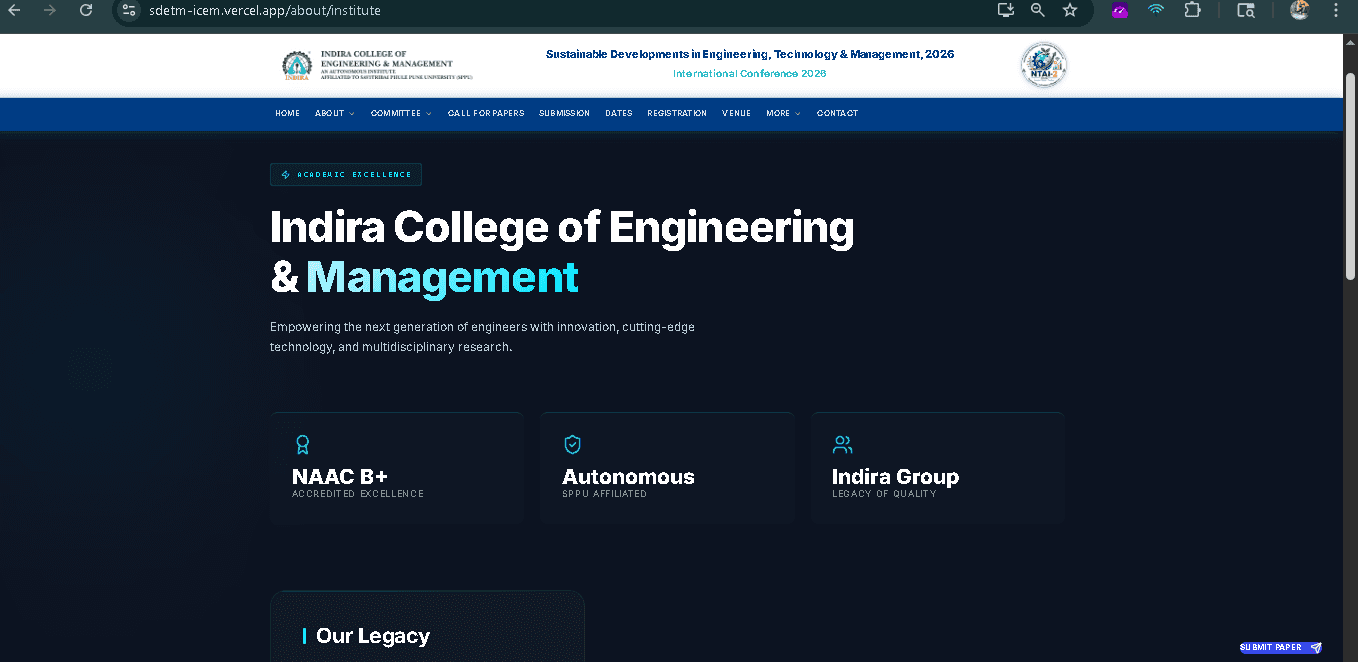Click the ACADEMIC EXCELLENCE badge
The height and width of the screenshot is (662, 1358).
coord(346,175)
